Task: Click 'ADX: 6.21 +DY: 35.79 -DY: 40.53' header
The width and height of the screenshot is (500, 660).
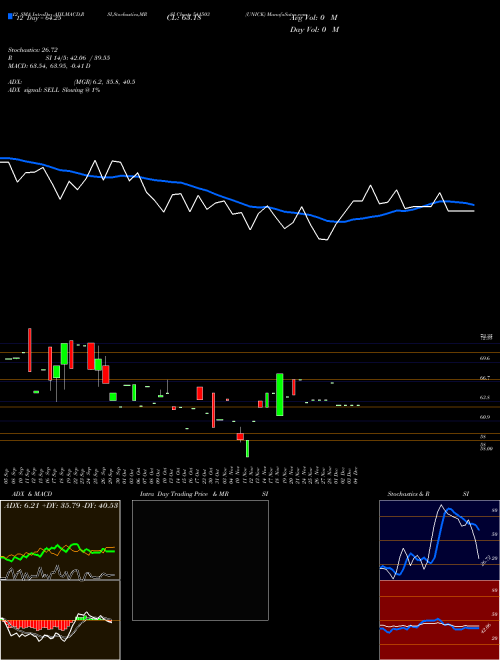Action: pos(61,505)
